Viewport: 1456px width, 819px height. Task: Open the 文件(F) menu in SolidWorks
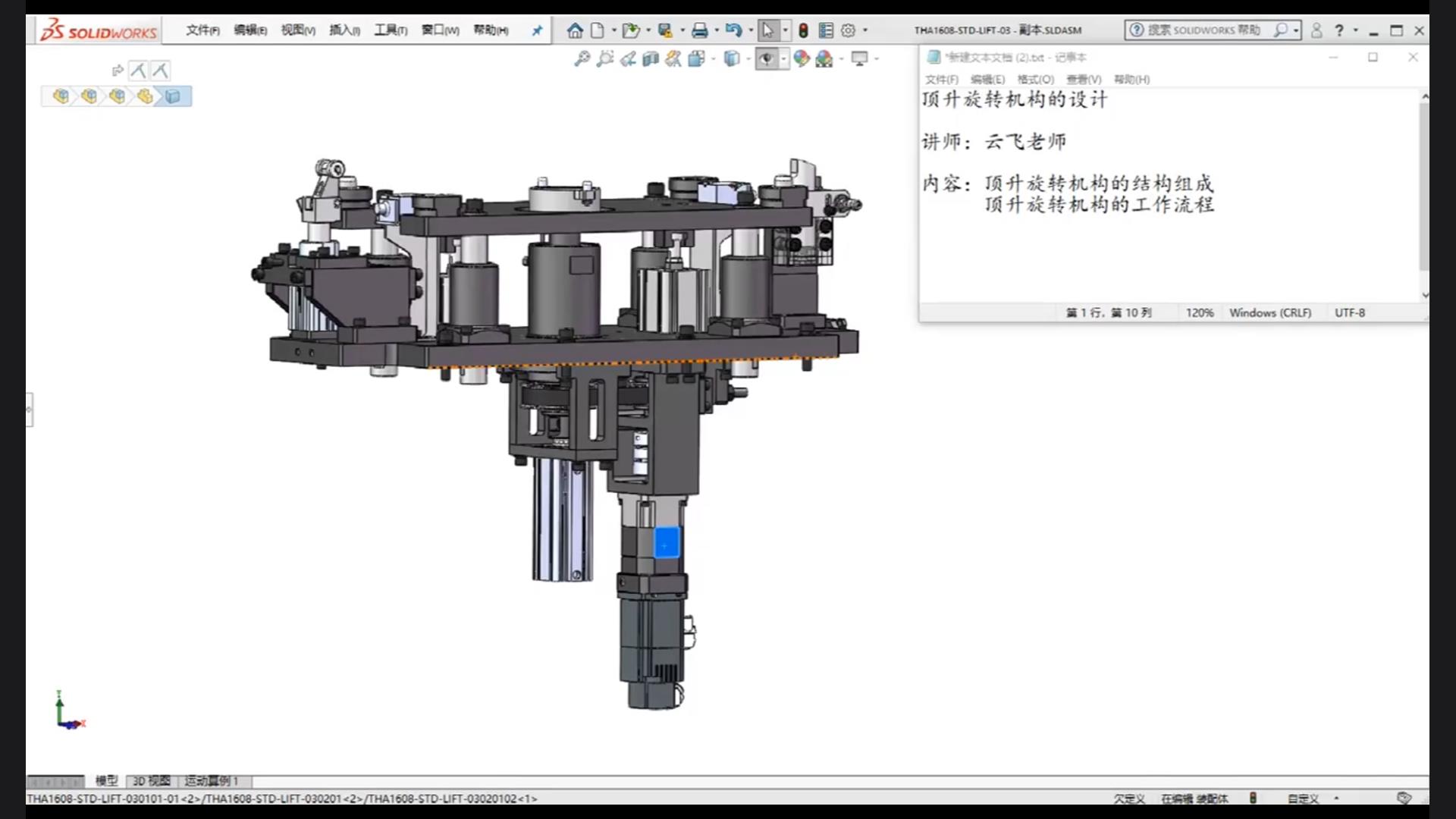click(202, 30)
